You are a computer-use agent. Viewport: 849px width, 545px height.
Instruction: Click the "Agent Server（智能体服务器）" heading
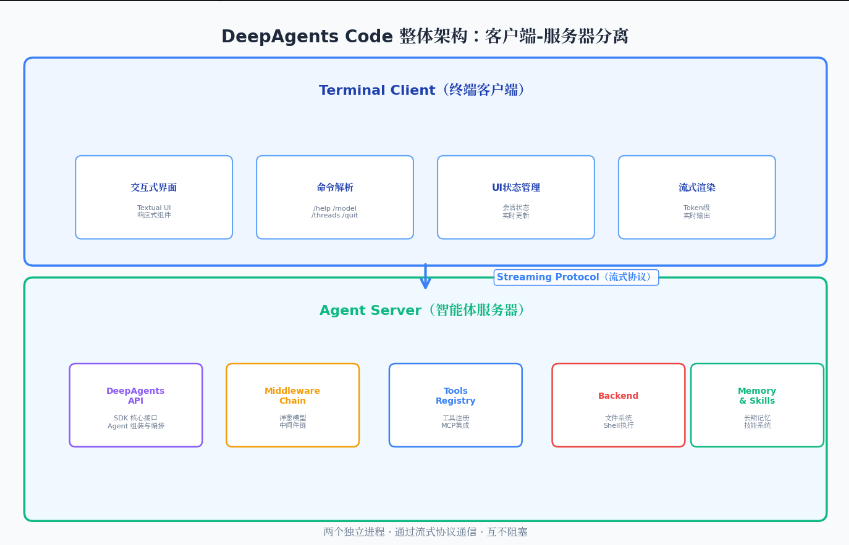tap(422, 310)
